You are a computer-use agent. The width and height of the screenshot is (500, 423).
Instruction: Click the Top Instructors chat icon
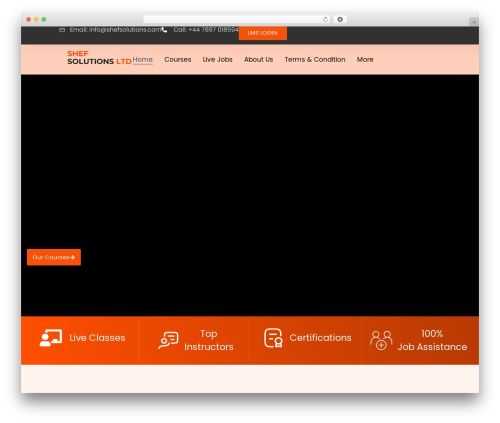click(x=168, y=340)
